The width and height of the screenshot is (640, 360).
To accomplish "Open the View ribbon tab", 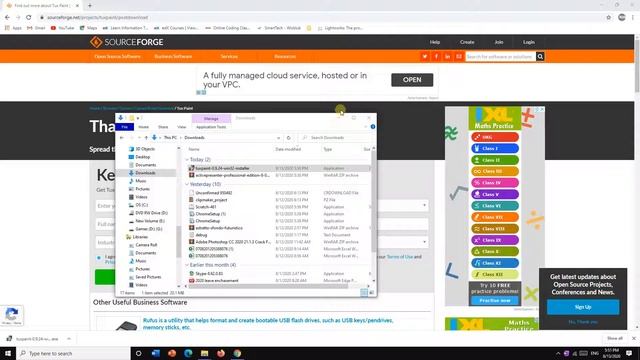I will 181,127.
